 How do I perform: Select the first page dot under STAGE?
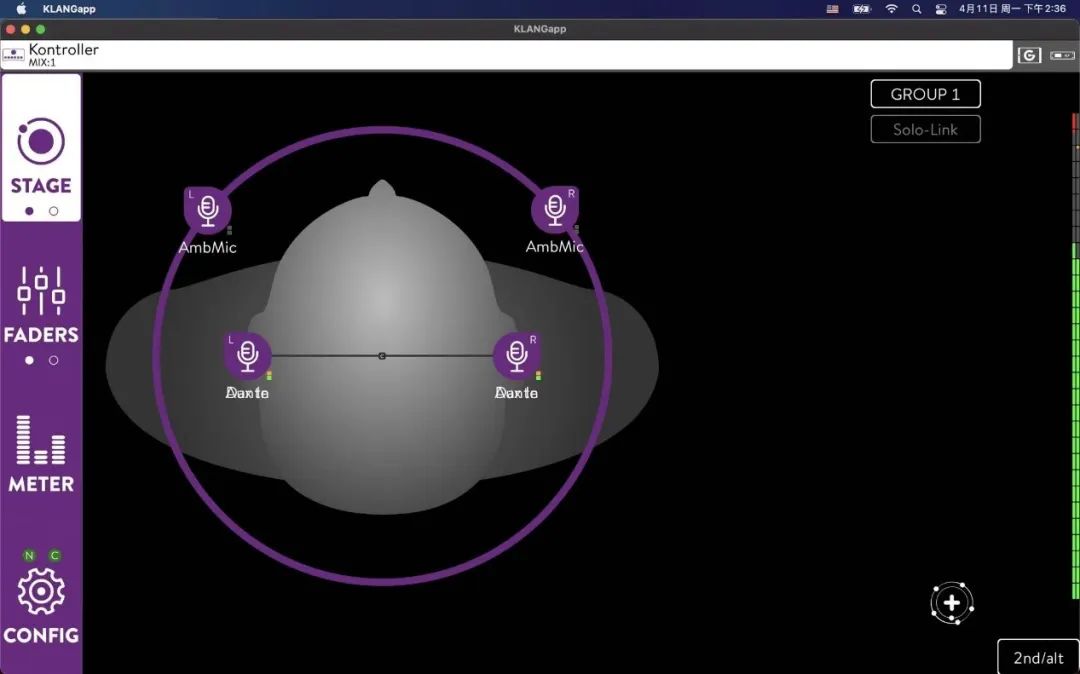tap(29, 211)
